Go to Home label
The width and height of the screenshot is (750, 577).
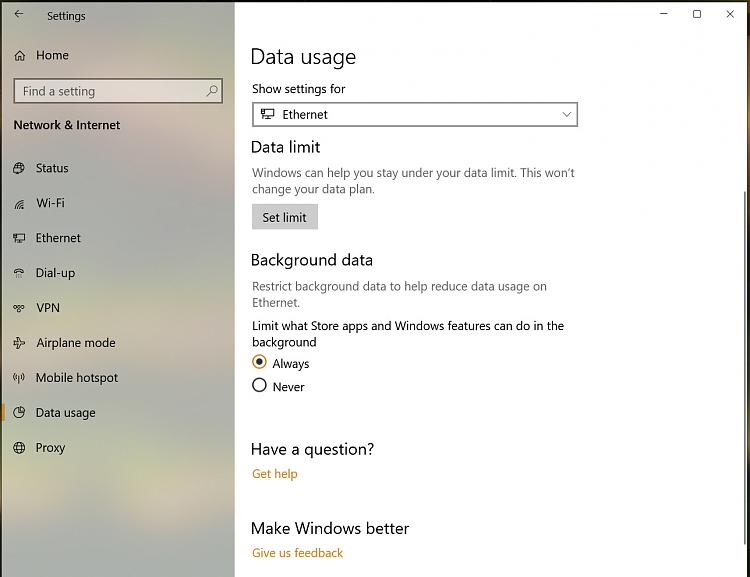coord(52,55)
